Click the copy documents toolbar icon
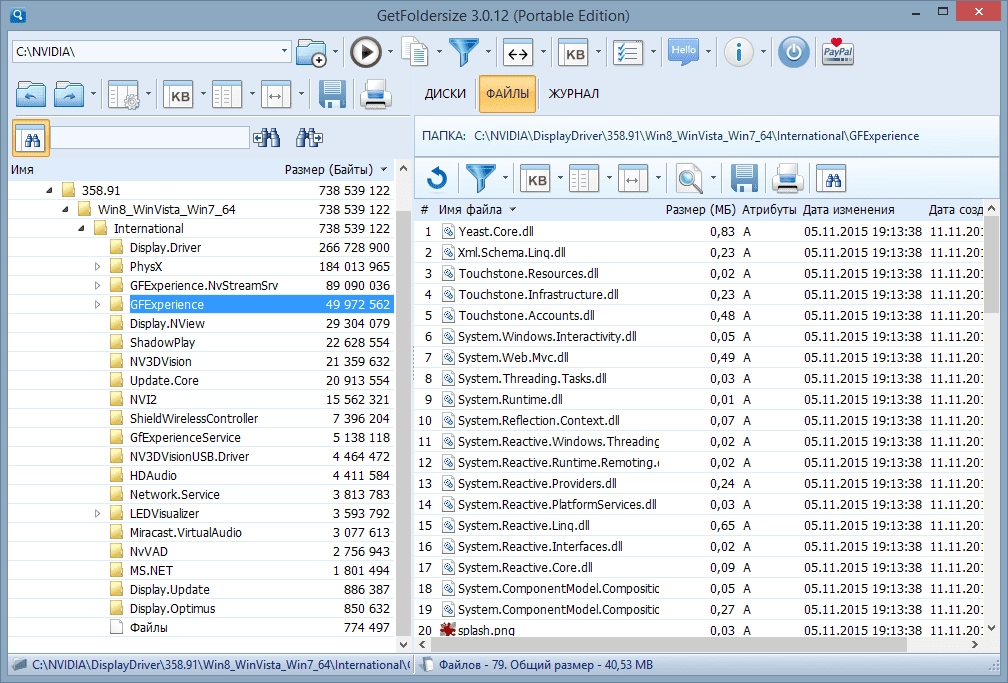 415,51
